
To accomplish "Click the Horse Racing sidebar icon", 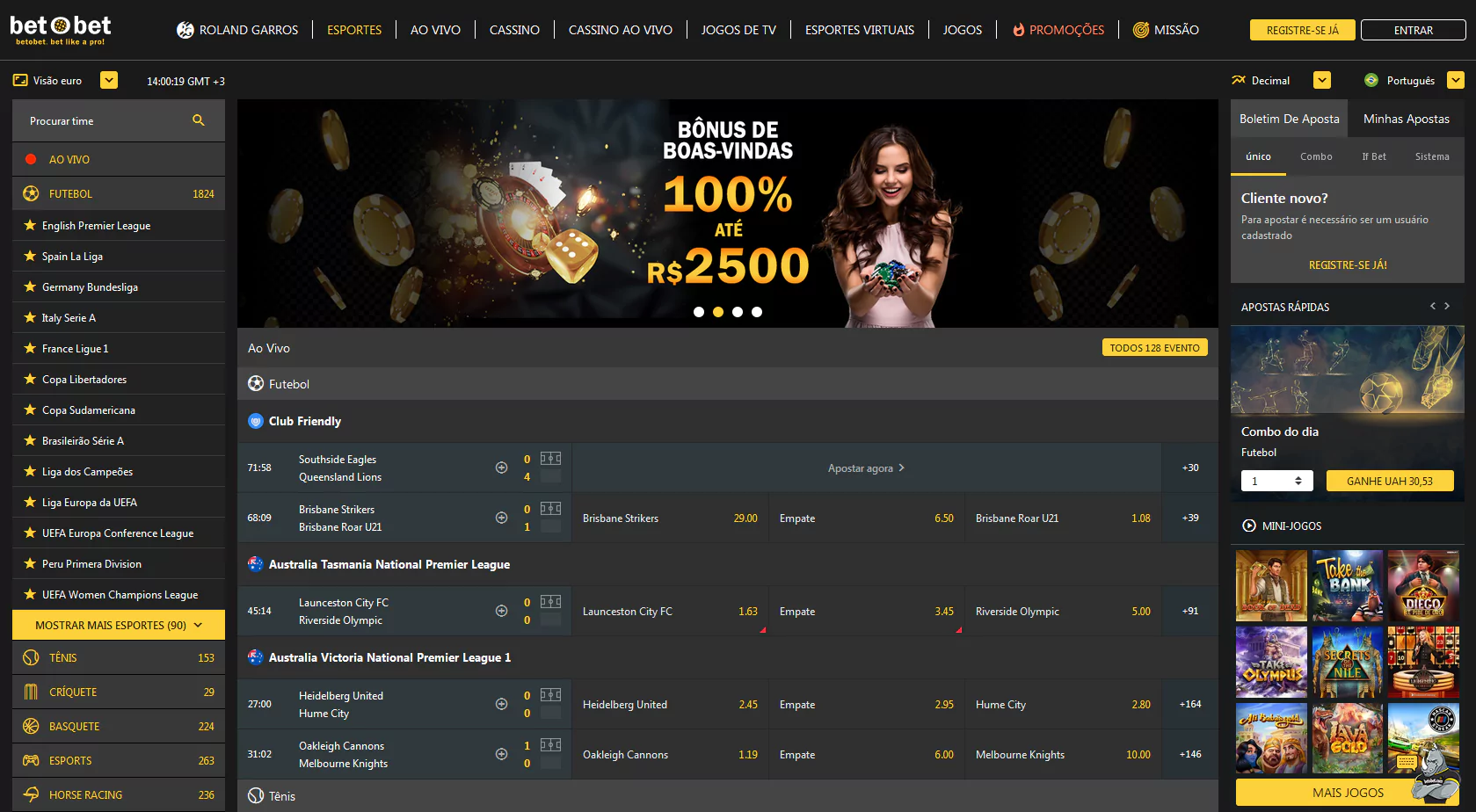I will 31,794.
